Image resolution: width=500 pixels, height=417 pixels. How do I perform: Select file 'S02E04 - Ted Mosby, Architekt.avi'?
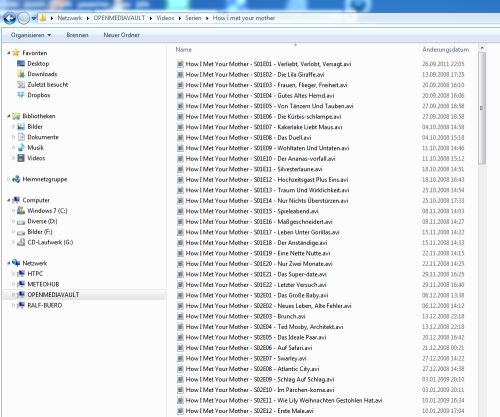(264, 327)
